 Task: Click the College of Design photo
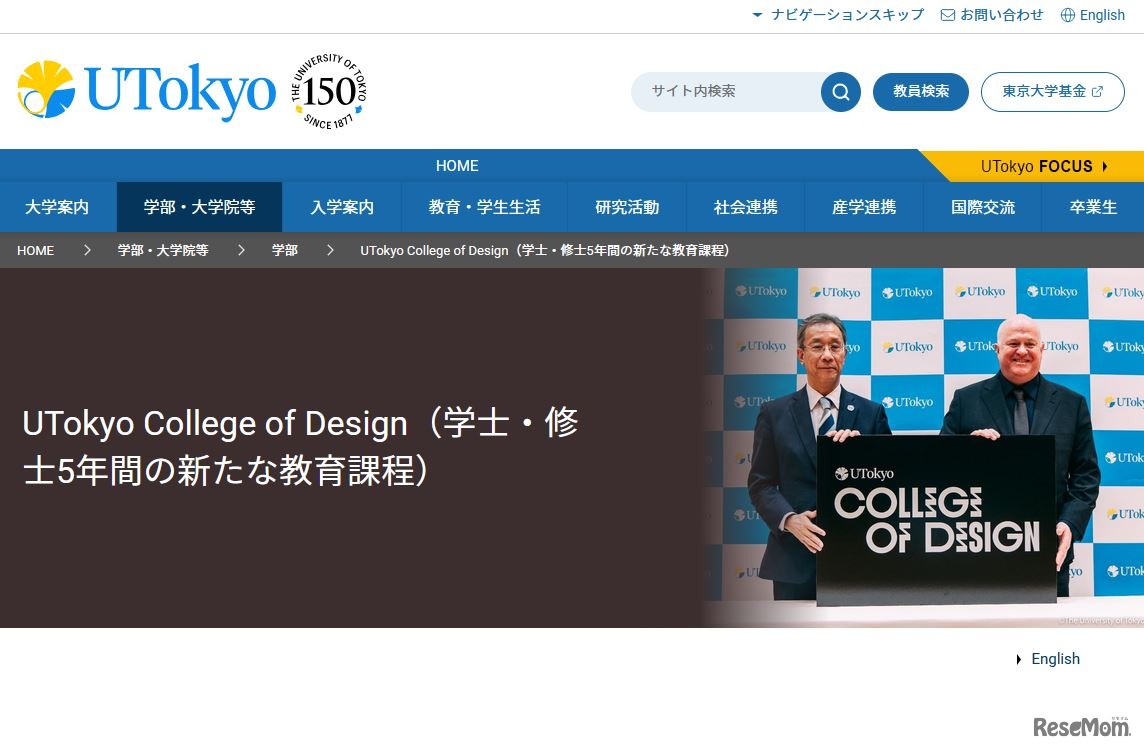925,447
